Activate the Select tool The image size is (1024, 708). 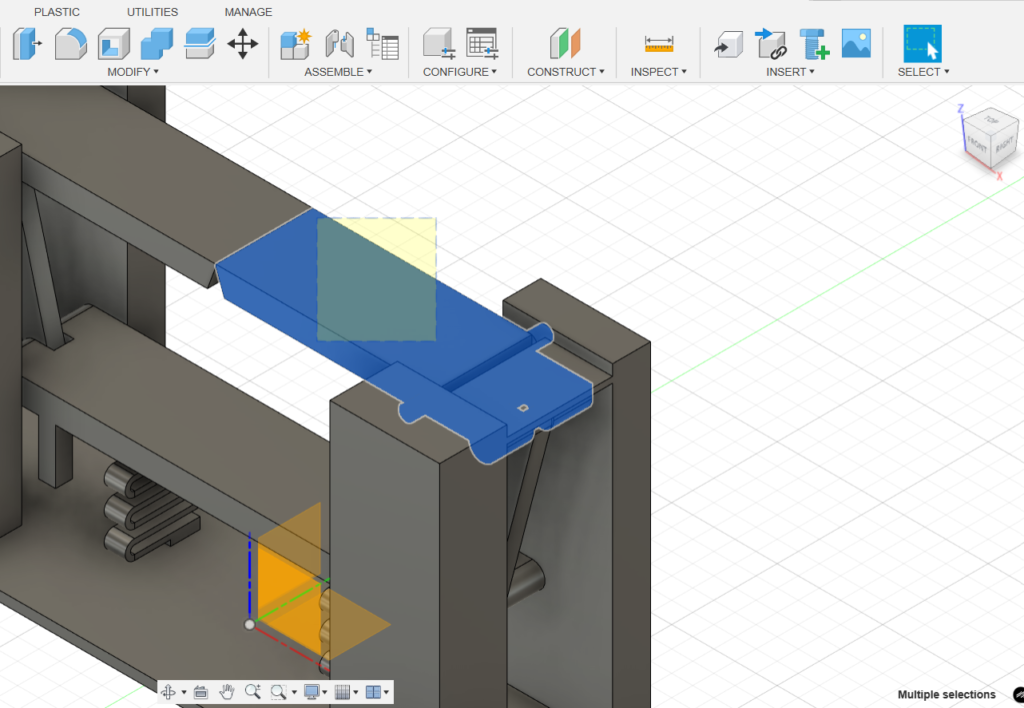click(x=922, y=44)
